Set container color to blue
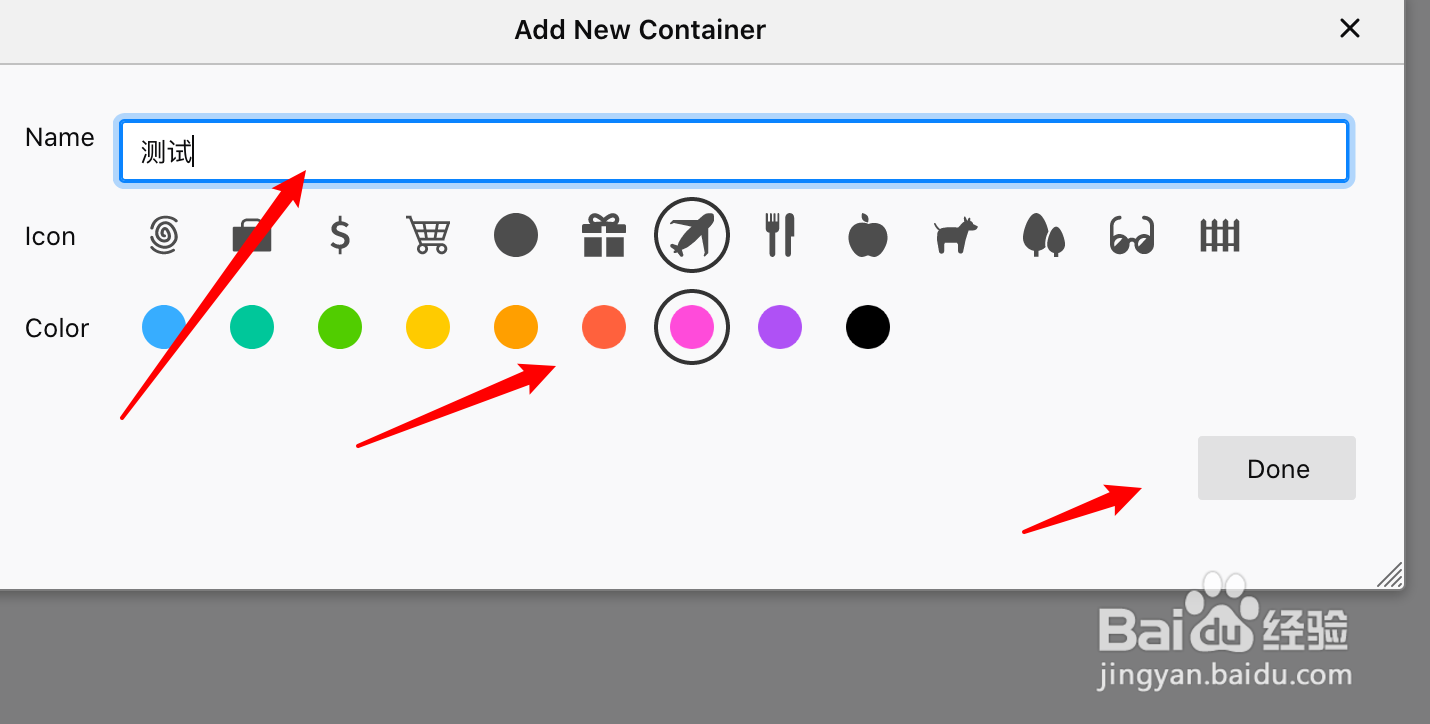1430x724 pixels. tap(164, 327)
